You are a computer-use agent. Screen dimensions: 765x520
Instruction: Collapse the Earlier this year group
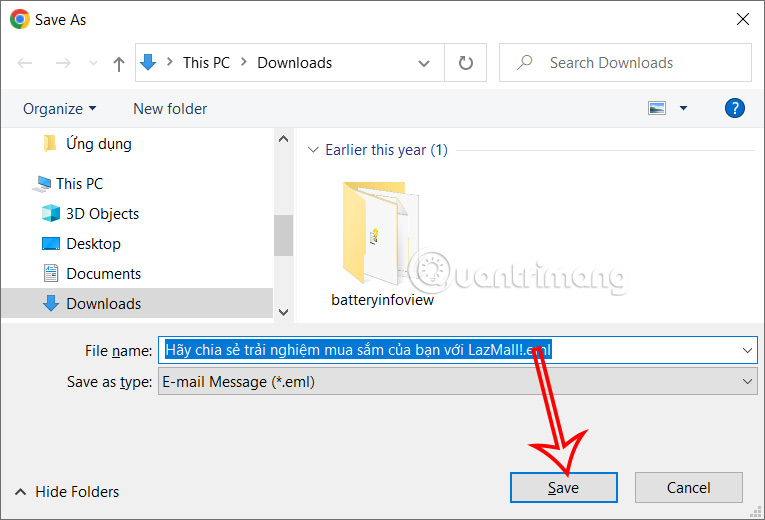tap(313, 150)
